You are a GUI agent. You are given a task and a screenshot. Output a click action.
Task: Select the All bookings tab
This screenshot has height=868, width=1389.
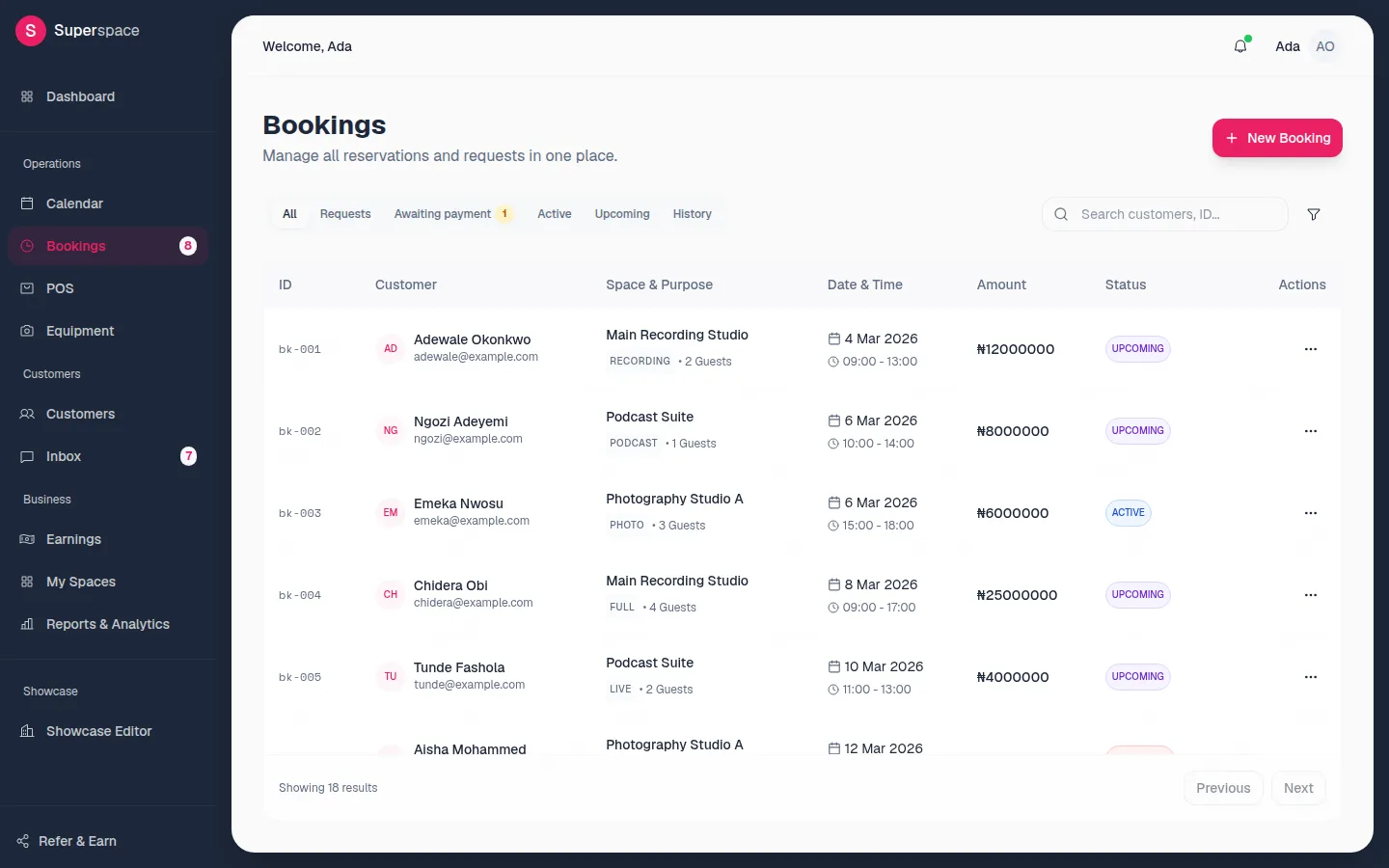click(x=289, y=214)
